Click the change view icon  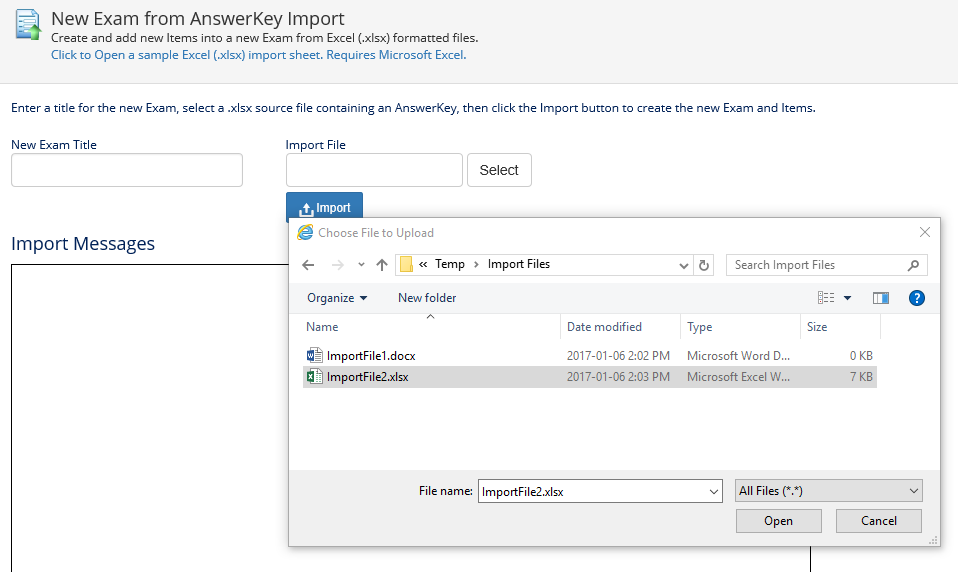click(826, 298)
